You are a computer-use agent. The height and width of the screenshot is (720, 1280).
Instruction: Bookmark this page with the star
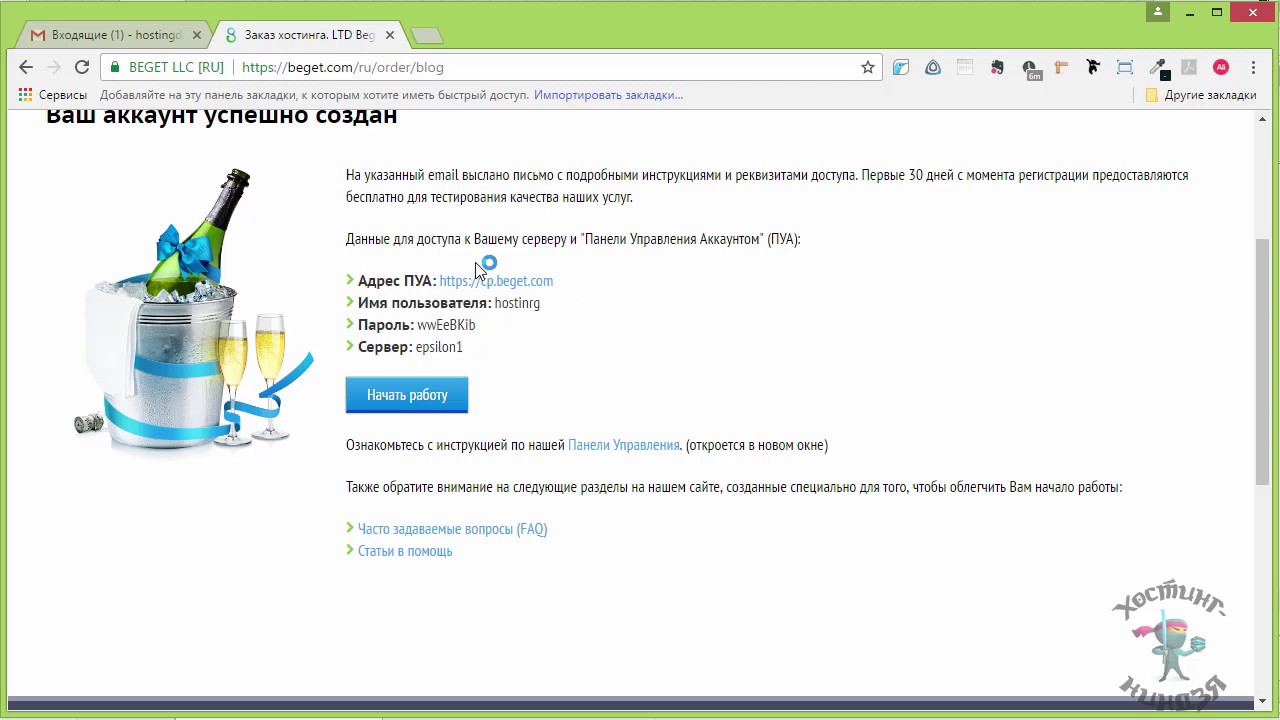(868, 67)
